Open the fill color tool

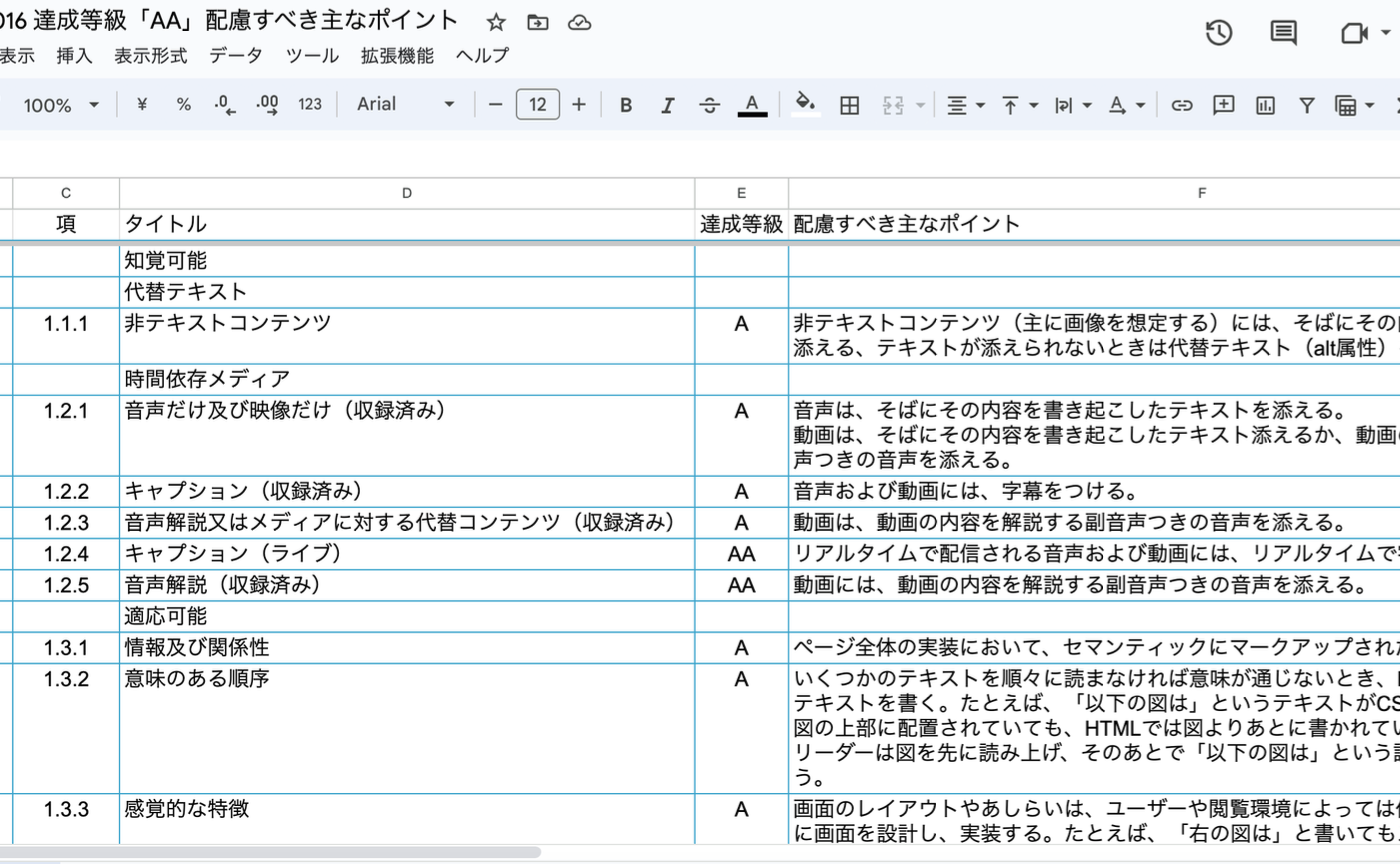click(806, 104)
